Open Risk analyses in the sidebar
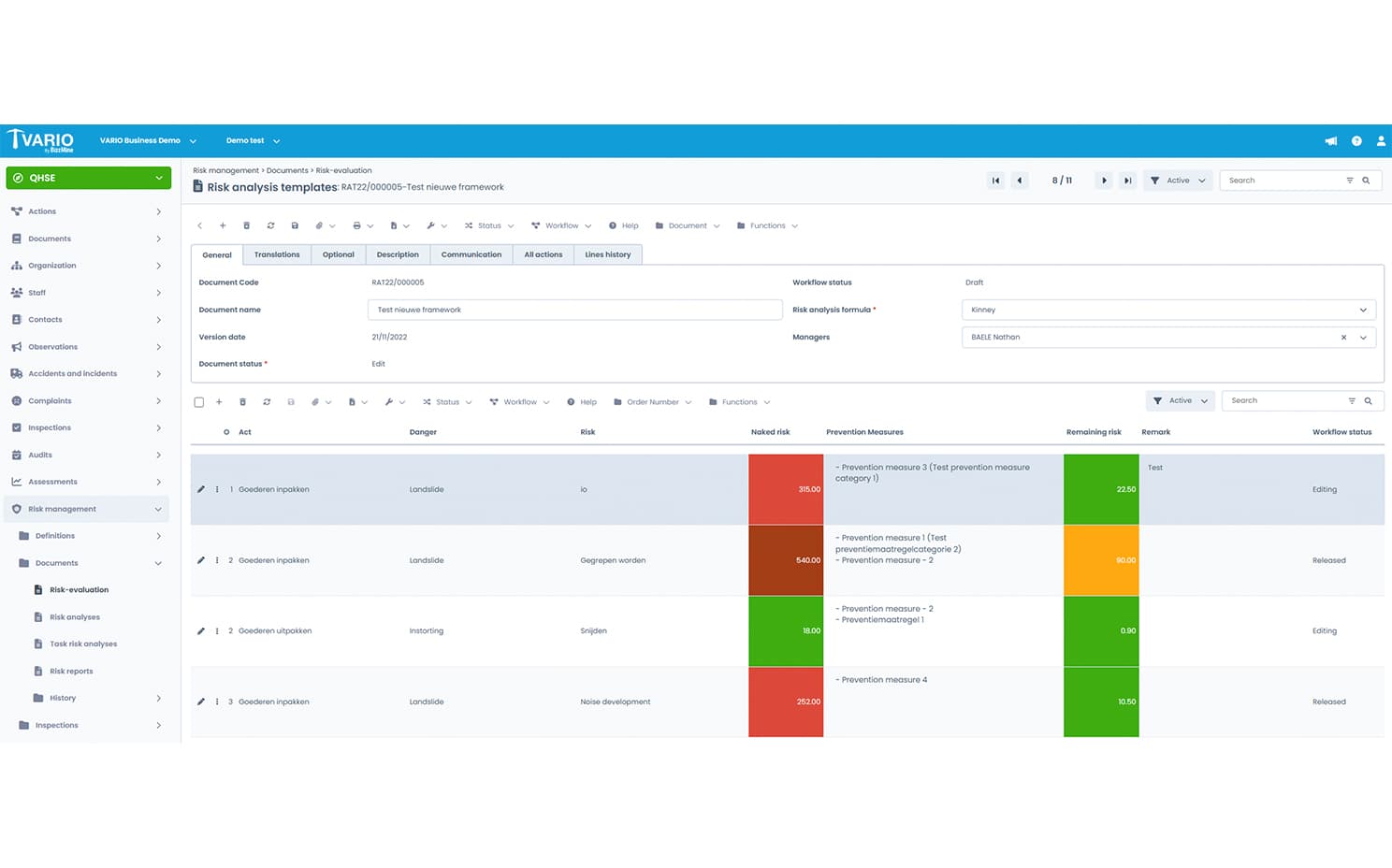 (75, 617)
